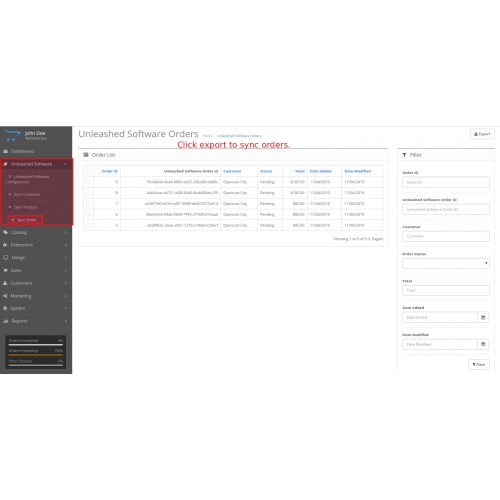
Task: Focus the Date Modified filter field
Action: click(x=440, y=344)
